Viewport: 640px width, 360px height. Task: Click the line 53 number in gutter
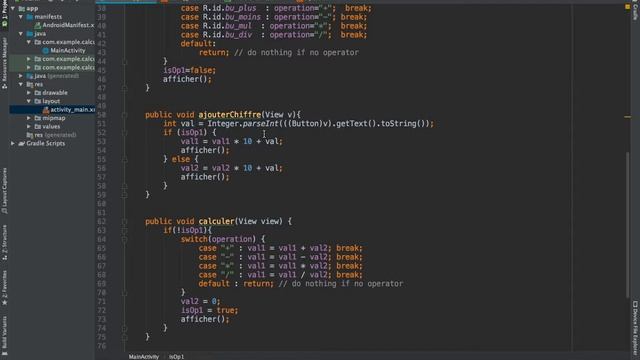pos(102,141)
